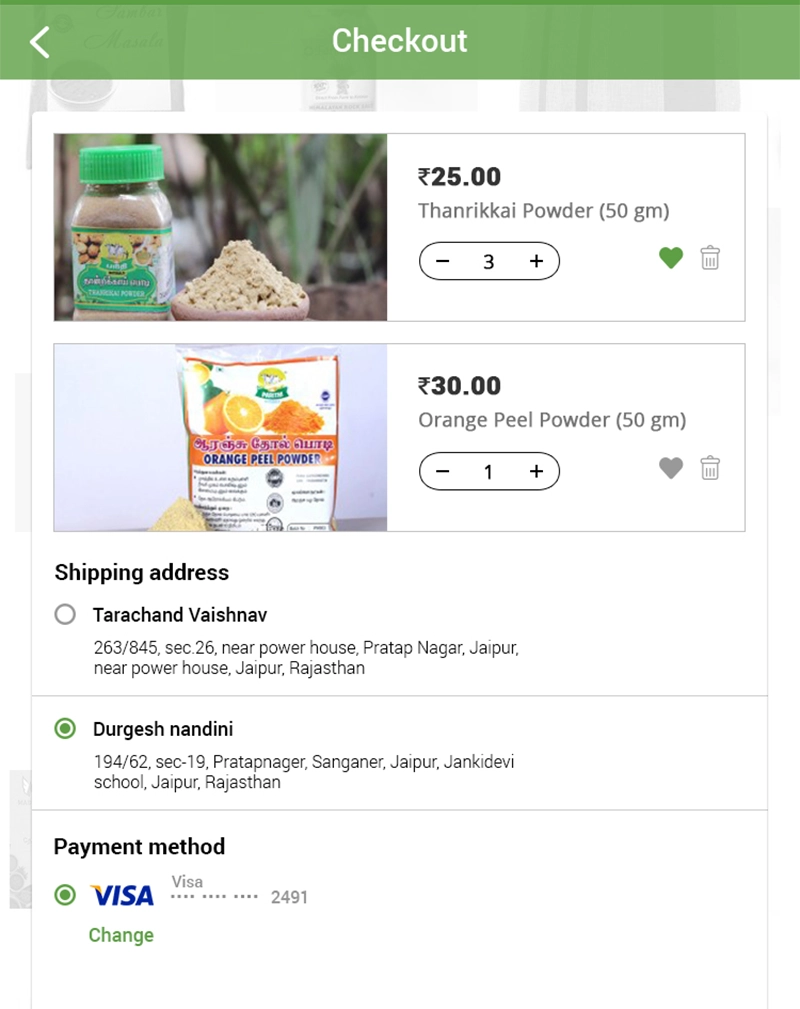Click the VISA card logo
Image resolution: width=800 pixels, height=1009 pixels.
(x=122, y=895)
